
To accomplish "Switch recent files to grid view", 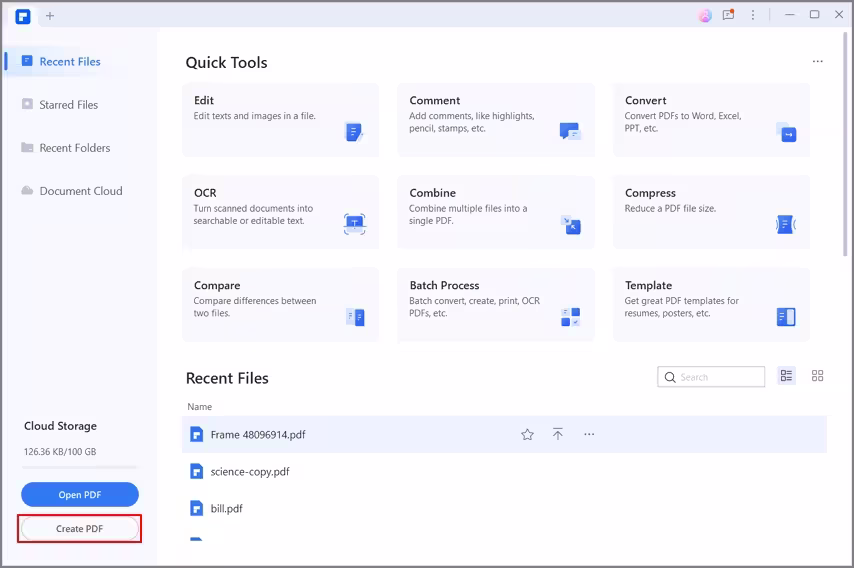I will (817, 376).
